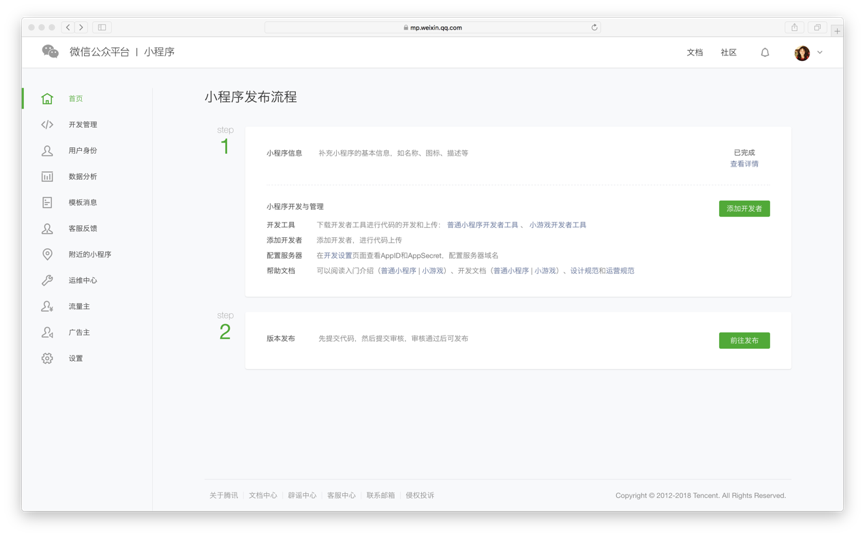
Task: Click the WeChat logo in the header
Action: 50,52
